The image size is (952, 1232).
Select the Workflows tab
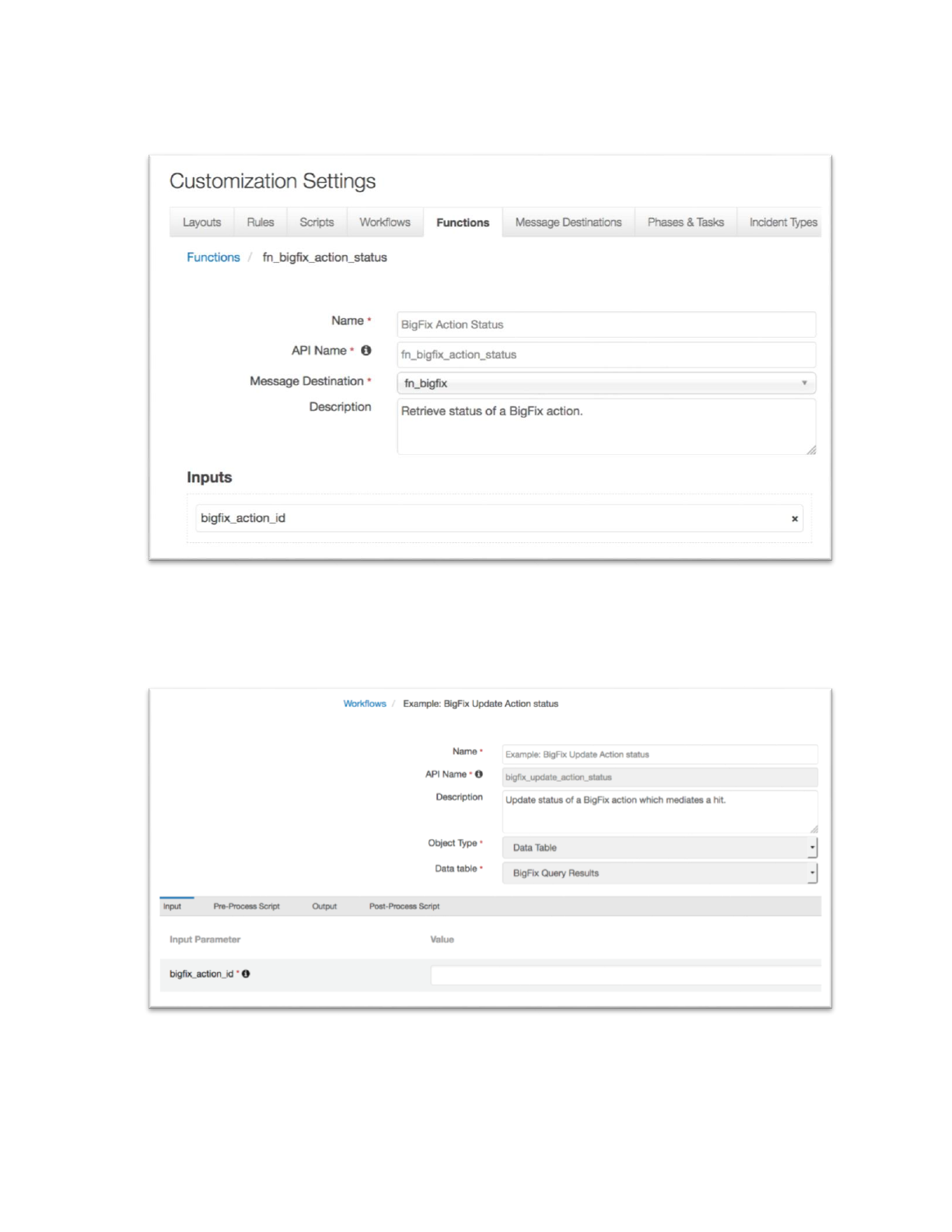point(385,222)
